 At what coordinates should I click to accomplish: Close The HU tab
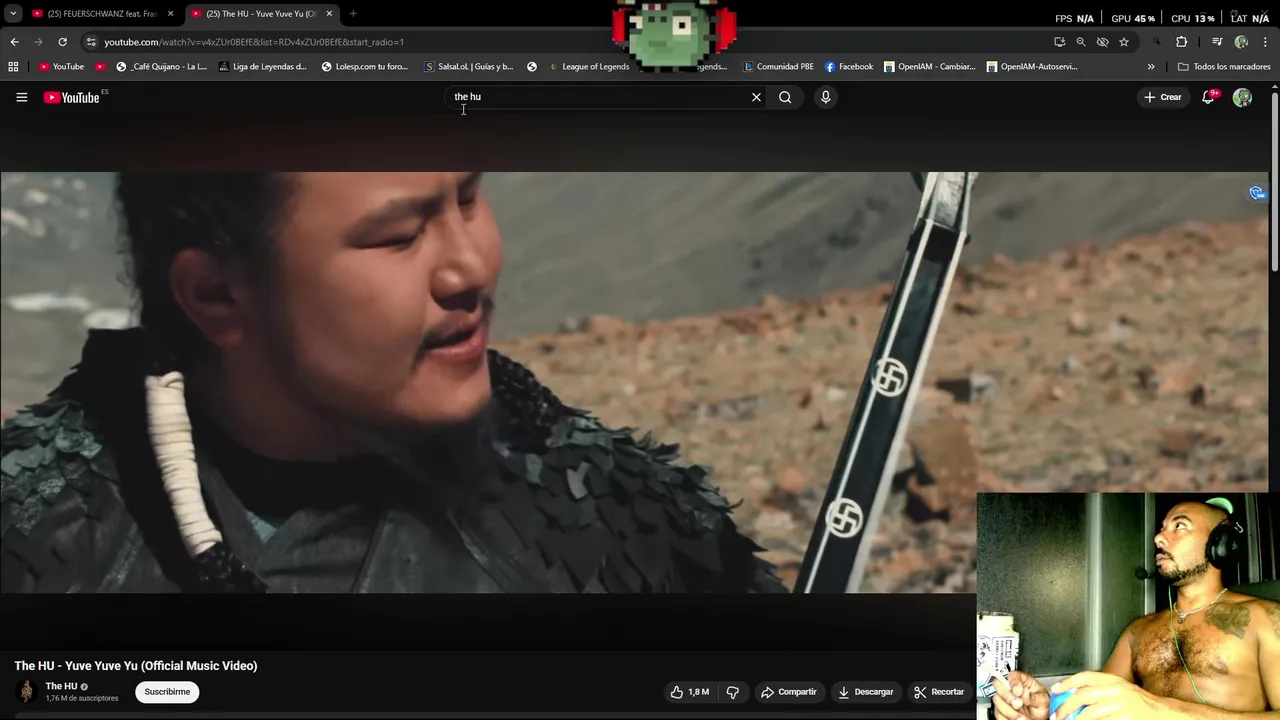click(x=329, y=14)
